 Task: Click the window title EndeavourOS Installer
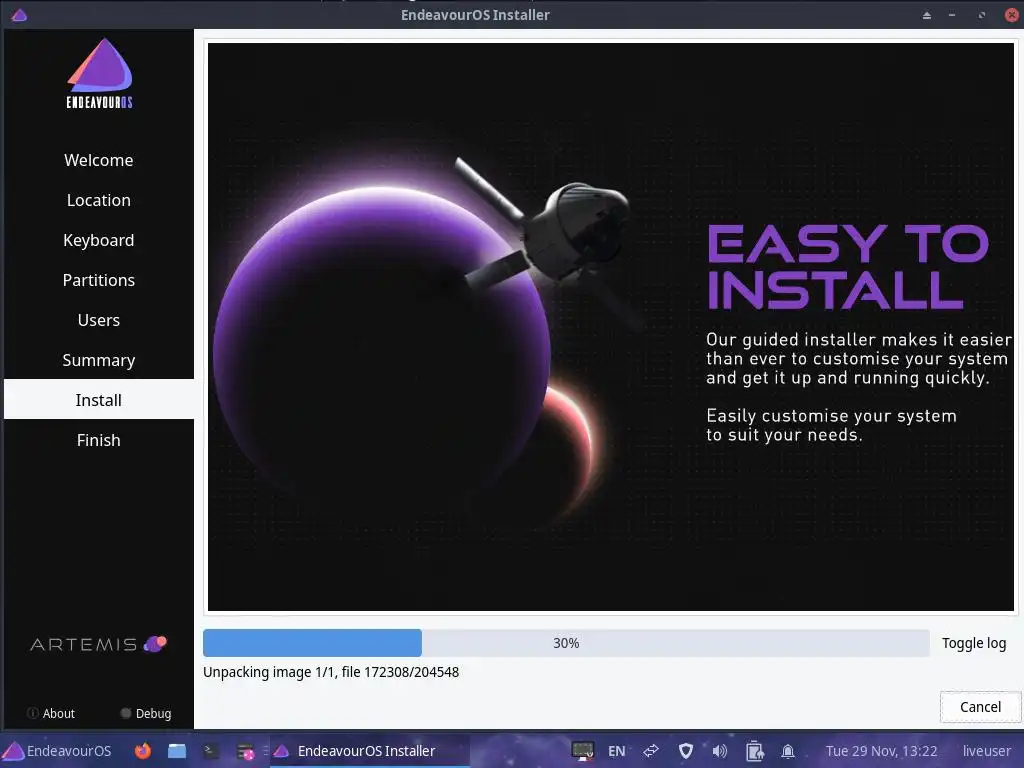(475, 15)
